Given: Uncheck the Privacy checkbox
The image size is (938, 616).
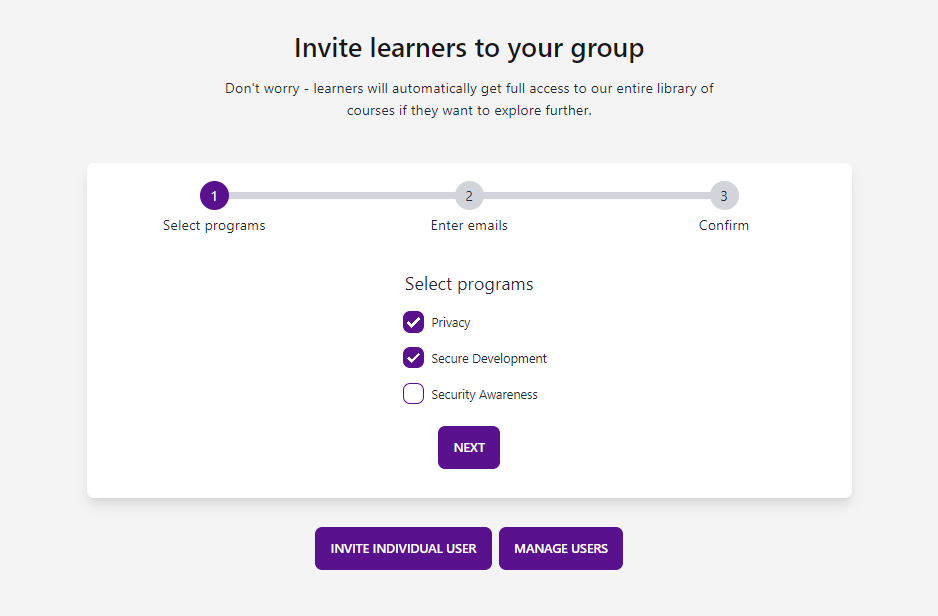Looking at the screenshot, I should click(x=413, y=322).
